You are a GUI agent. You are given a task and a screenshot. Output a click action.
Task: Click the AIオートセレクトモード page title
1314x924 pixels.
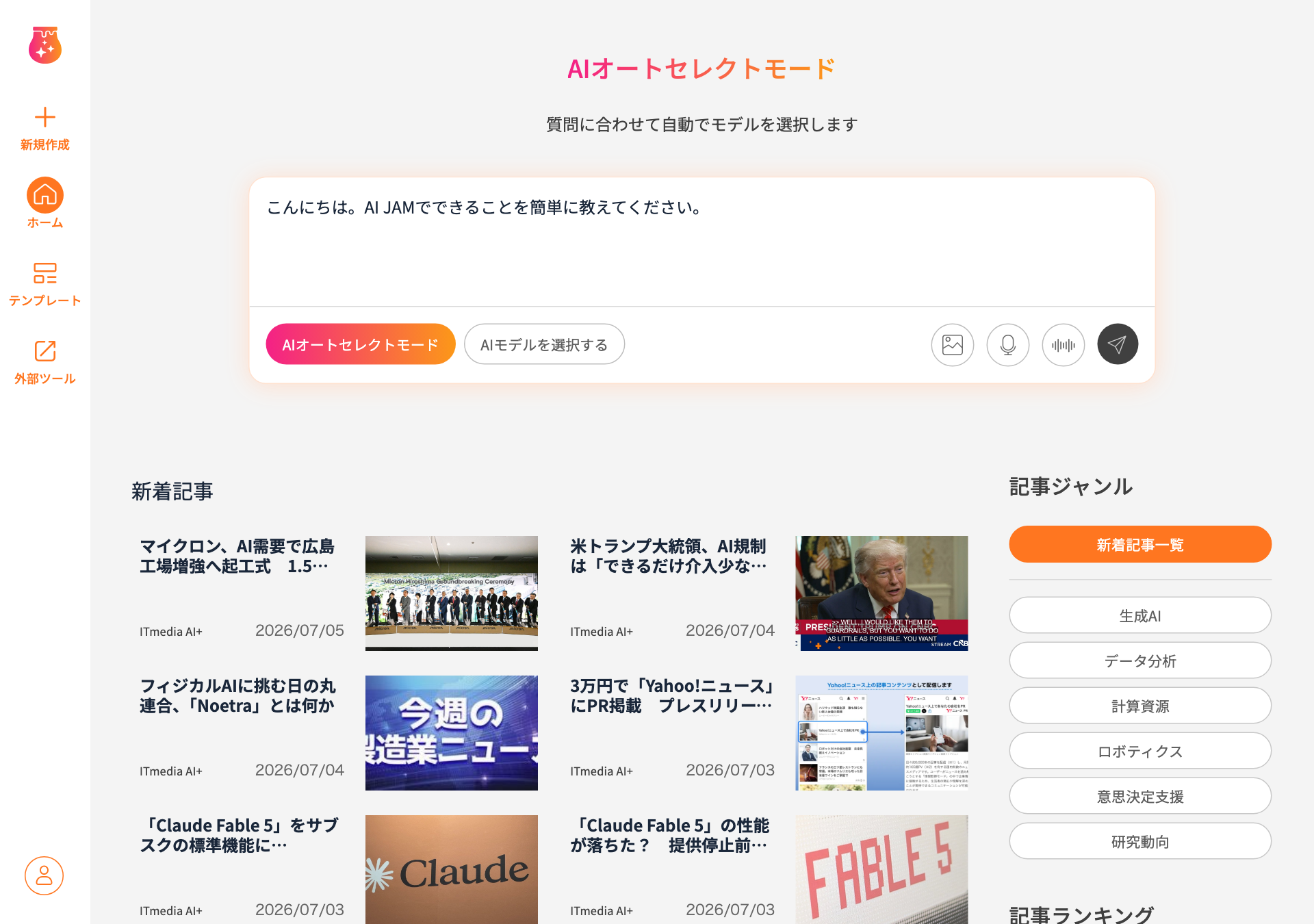(701, 68)
